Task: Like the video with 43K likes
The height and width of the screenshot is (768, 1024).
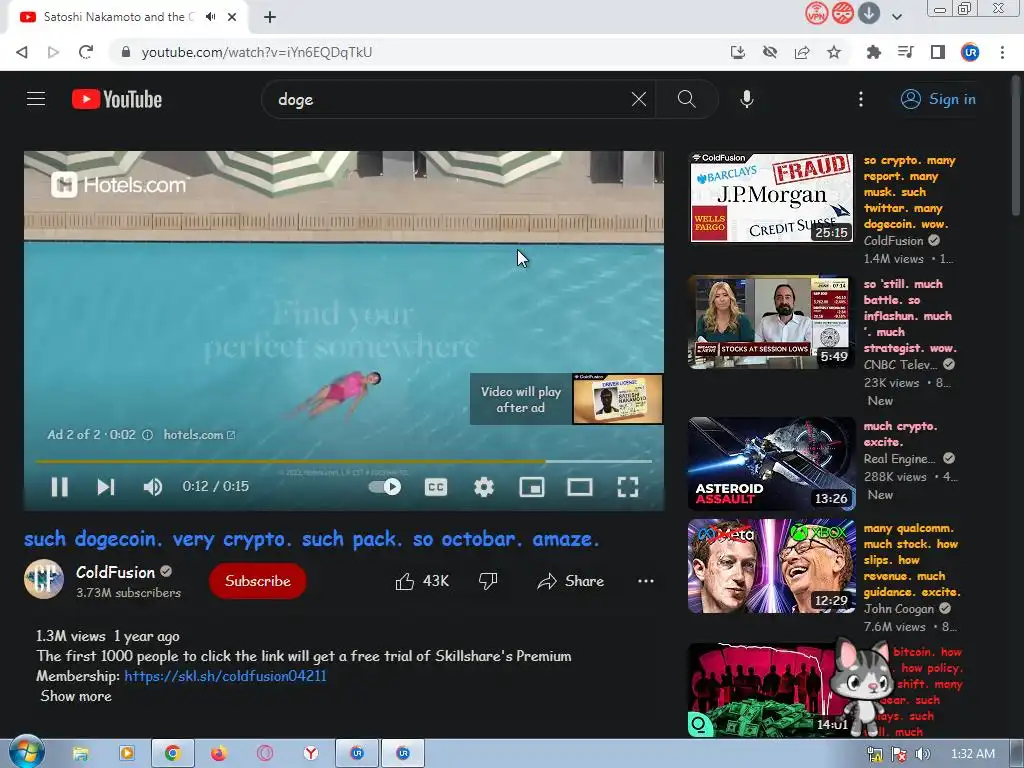Action: [x=422, y=581]
